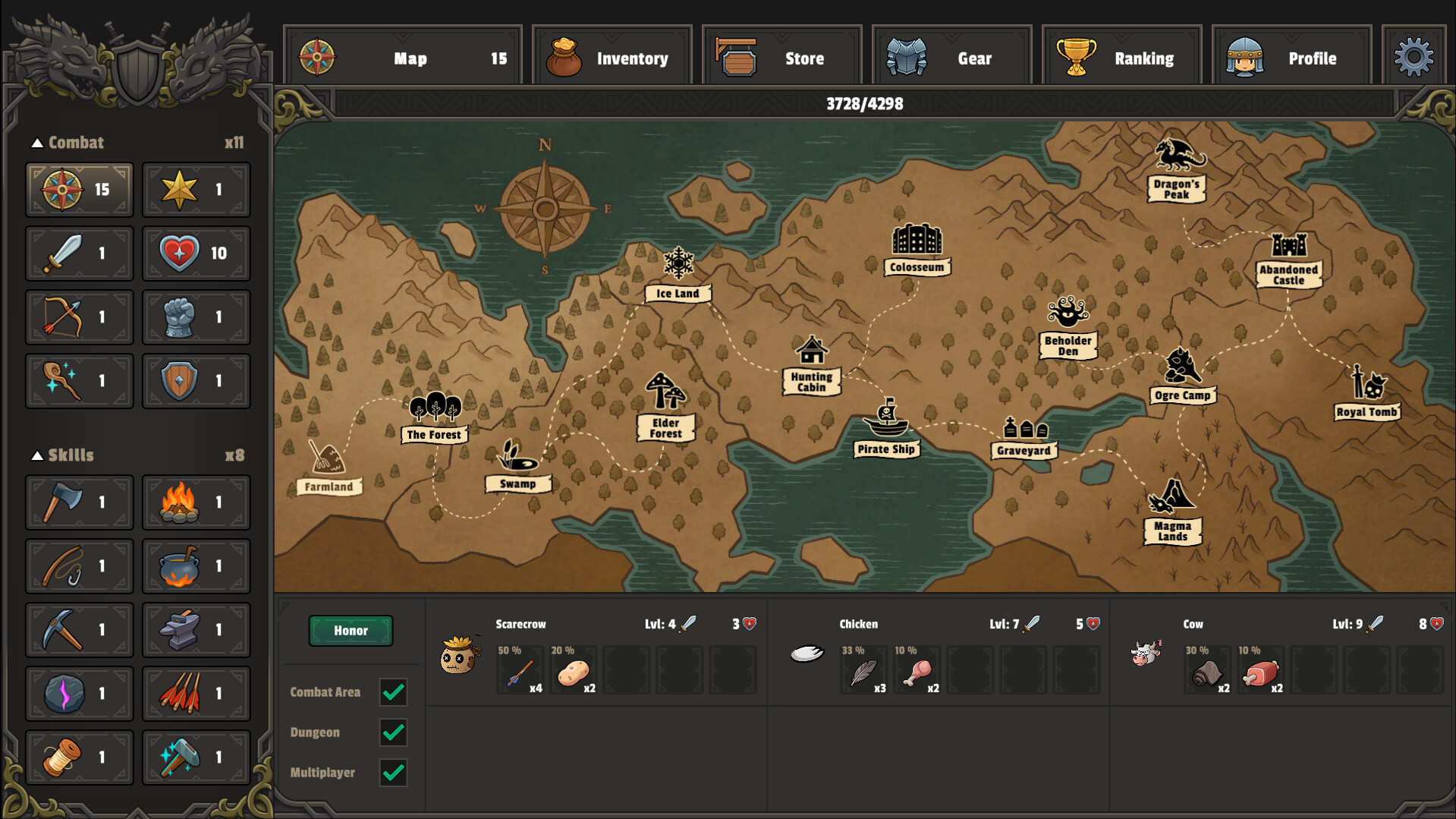Image resolution: width=1456 pixels, height=819 pixels.
Task: Click the Honor button
Action: [x=351, y=630]
